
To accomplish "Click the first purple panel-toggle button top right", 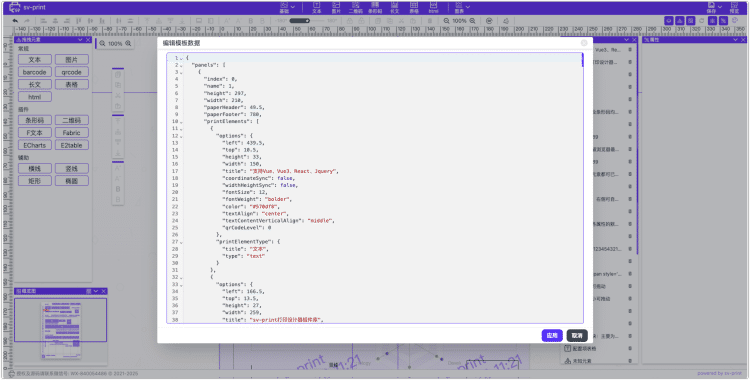I will tap(669, 21).
